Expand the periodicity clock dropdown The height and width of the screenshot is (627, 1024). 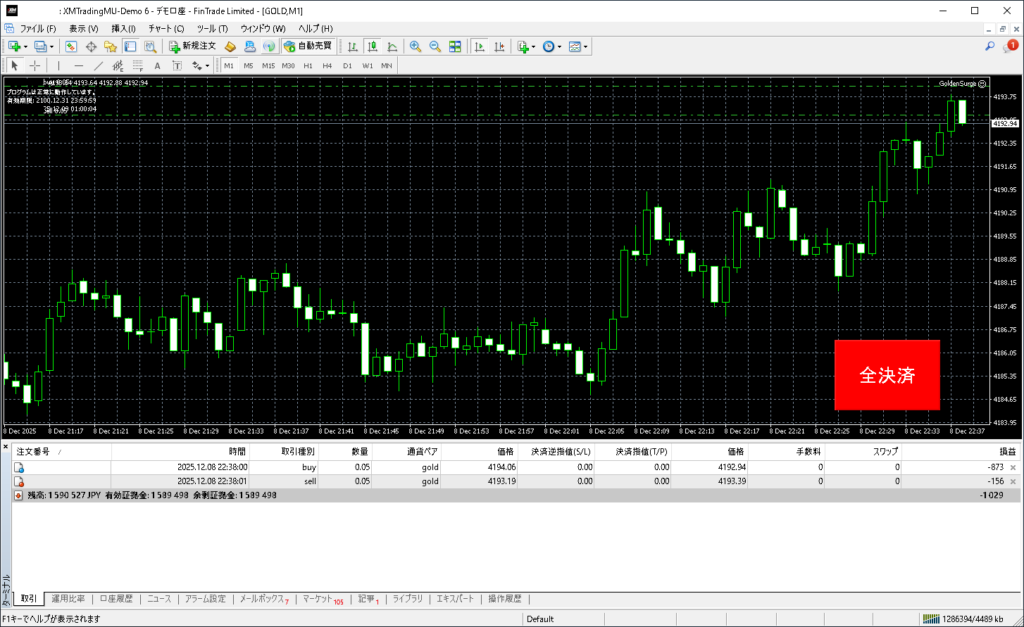point(561,46)
